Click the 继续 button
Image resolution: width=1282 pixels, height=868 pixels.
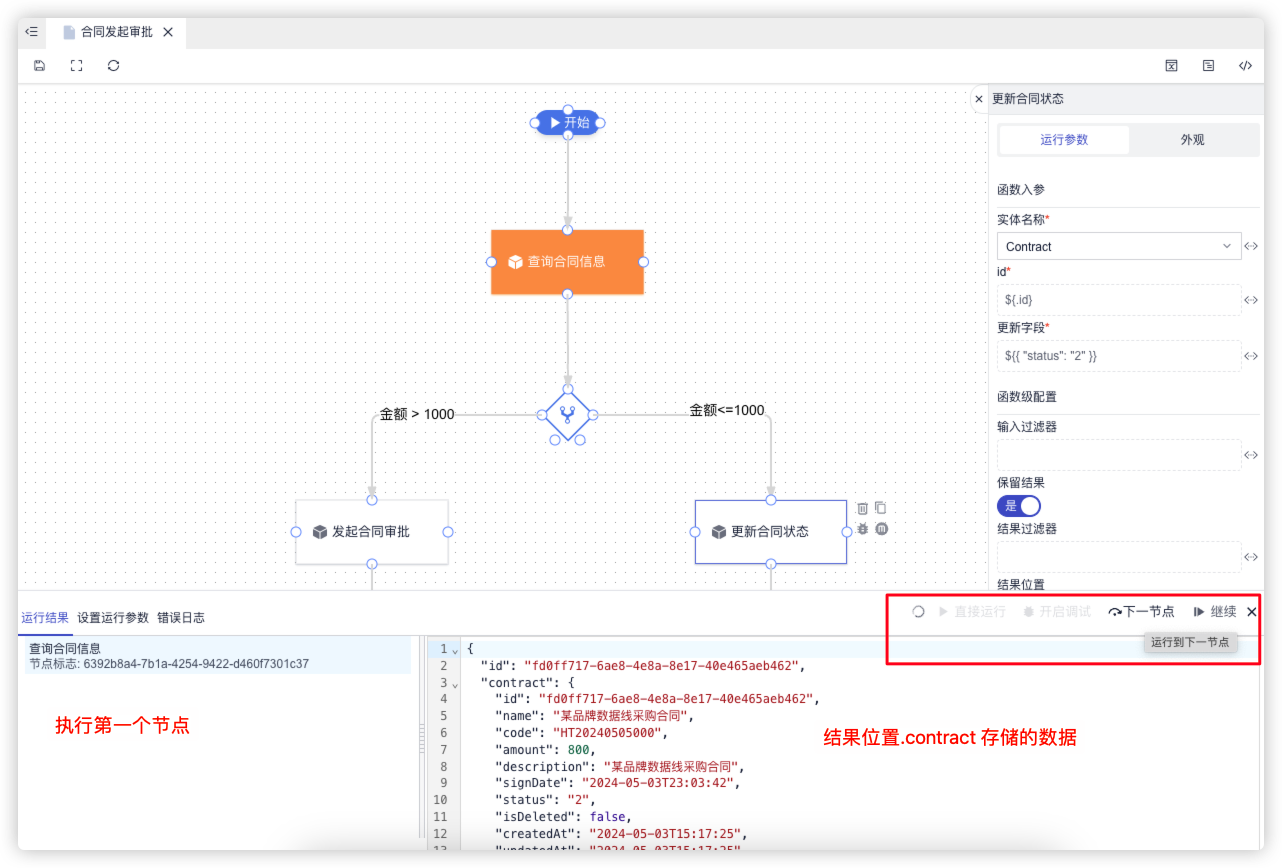1215,612
